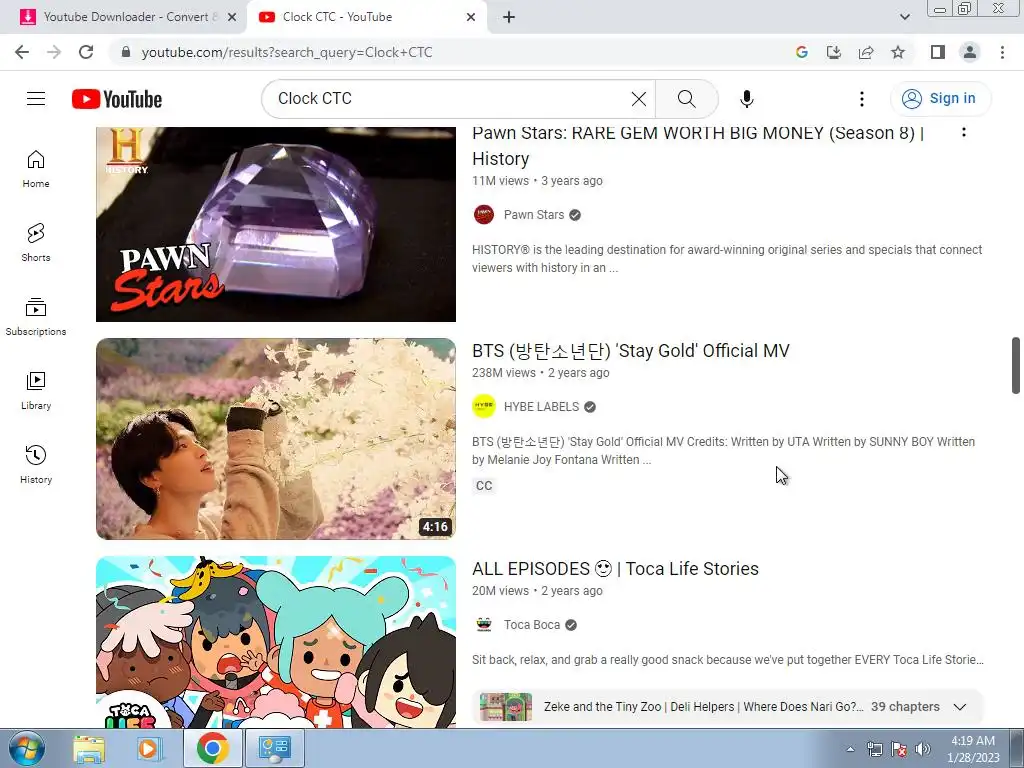Play the BTS Stay Gold thumbnail
The height and width of the screenshot is (768, 1024).
click(x=276, y=439)
